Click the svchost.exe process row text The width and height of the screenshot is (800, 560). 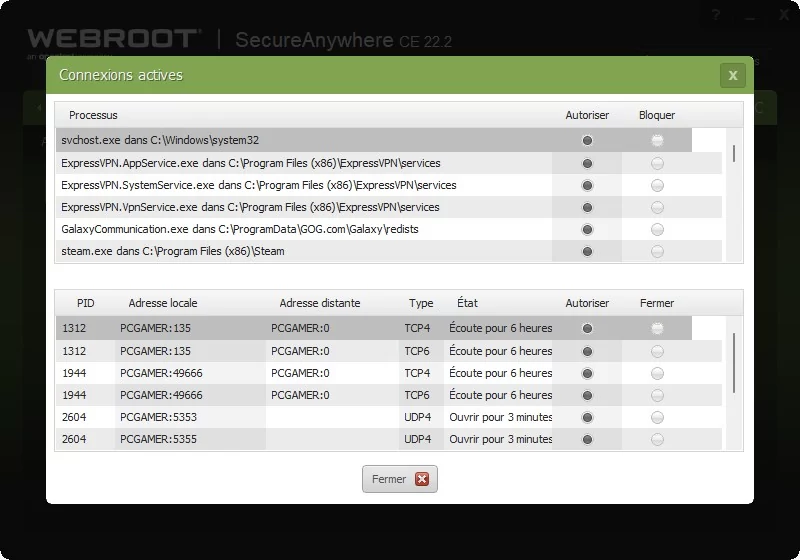tap(160, 140)
